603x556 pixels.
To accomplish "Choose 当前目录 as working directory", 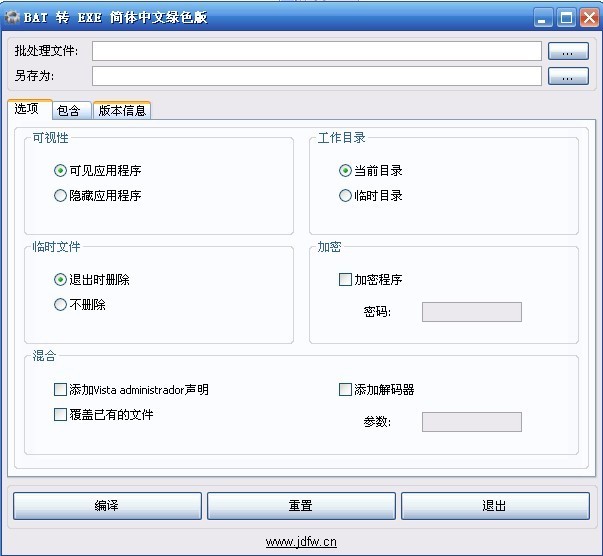I will coord(371,170).
